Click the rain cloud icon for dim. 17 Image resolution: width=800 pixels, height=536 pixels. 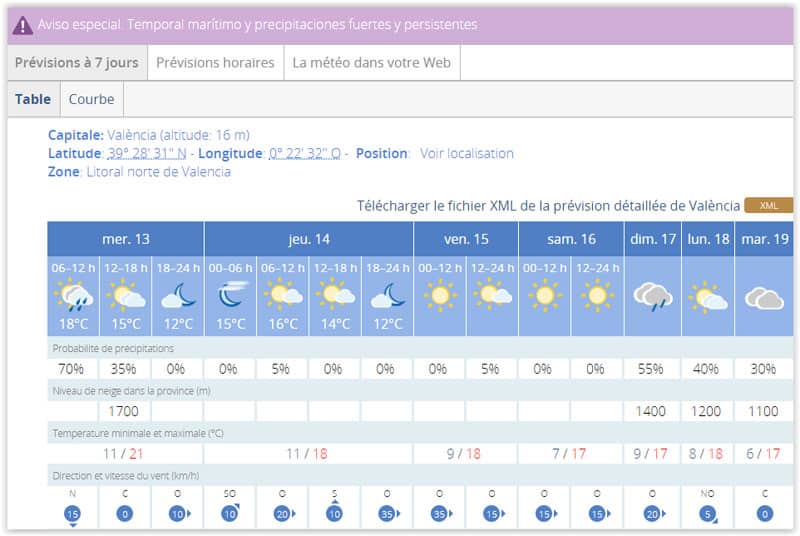[650, 296]
